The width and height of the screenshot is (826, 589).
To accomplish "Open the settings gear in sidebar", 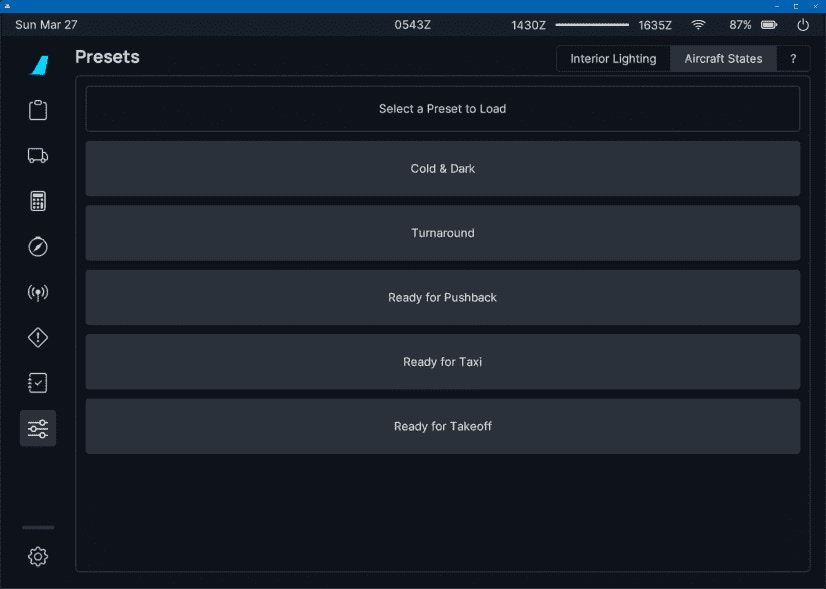I will pos(38,557).
